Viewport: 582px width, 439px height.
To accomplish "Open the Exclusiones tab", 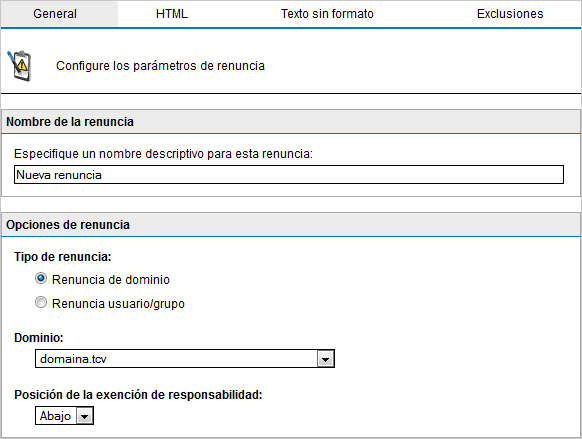I will (510, 14).
